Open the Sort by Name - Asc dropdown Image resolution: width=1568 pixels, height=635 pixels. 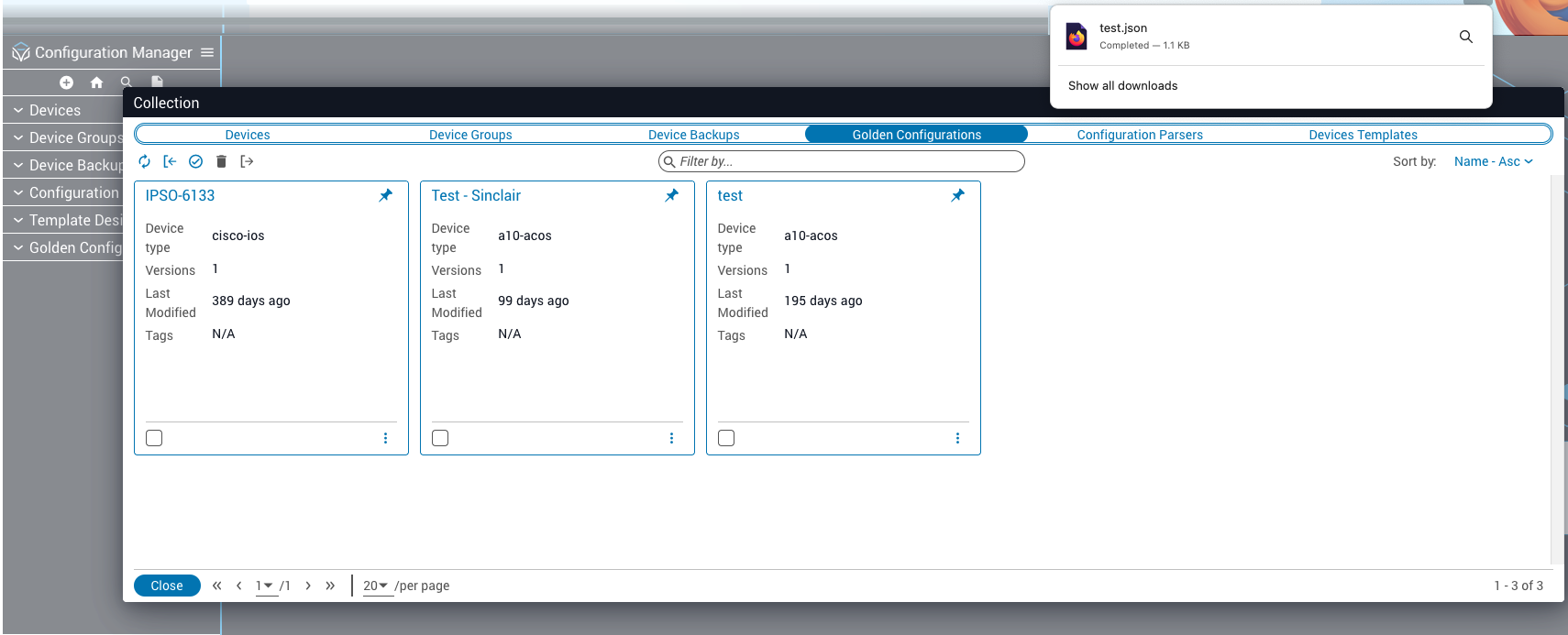click(x=1493, y=161)
